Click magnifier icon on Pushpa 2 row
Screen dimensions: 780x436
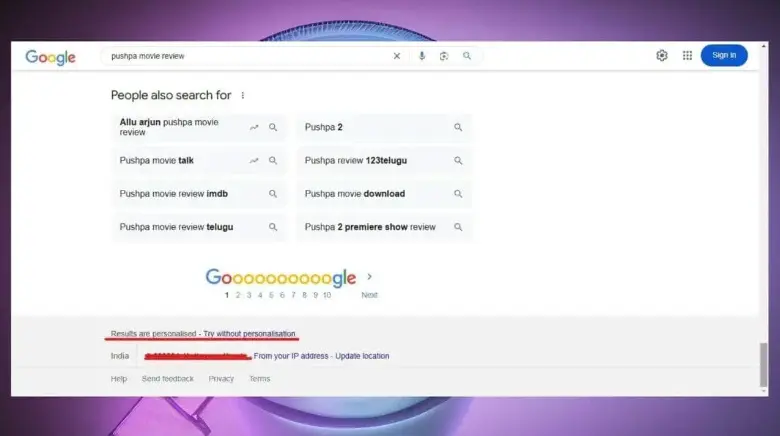[458, 127]
